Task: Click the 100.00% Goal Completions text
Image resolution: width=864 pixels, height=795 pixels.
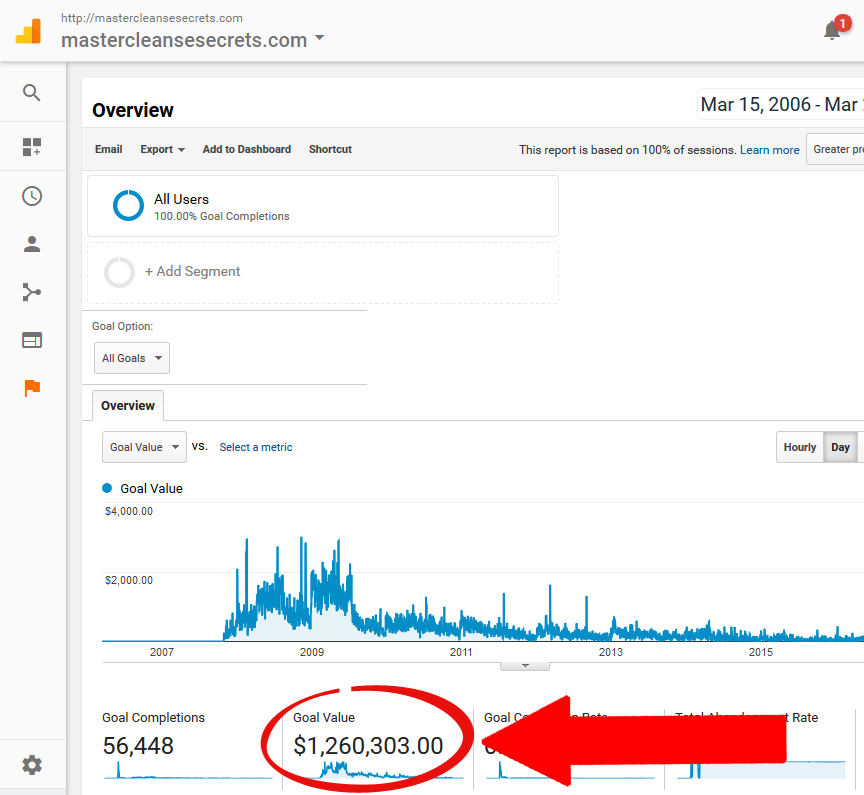Action: [222, 217]
